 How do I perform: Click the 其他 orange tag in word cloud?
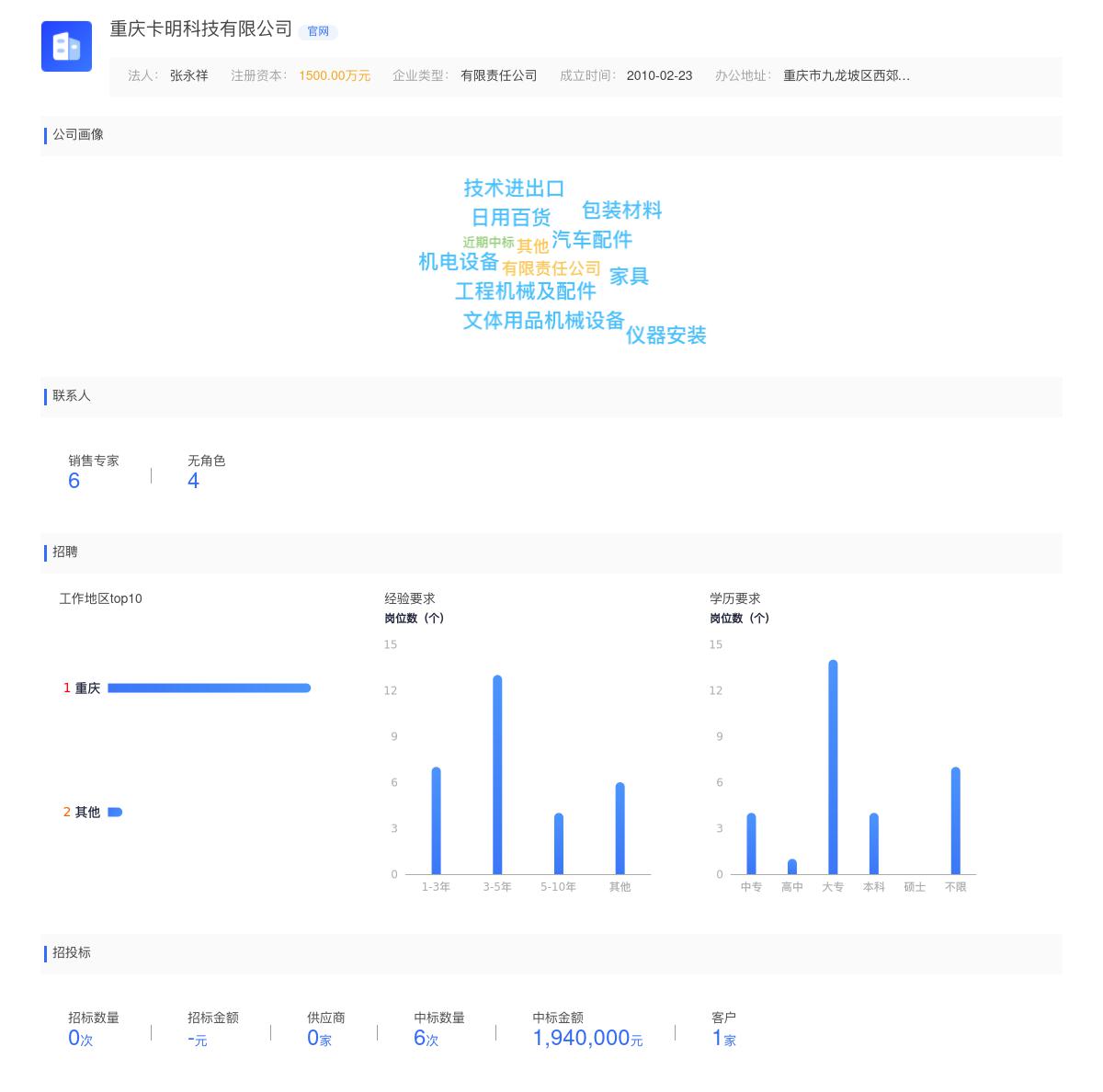pyautogui.click(x=533, y=246)
